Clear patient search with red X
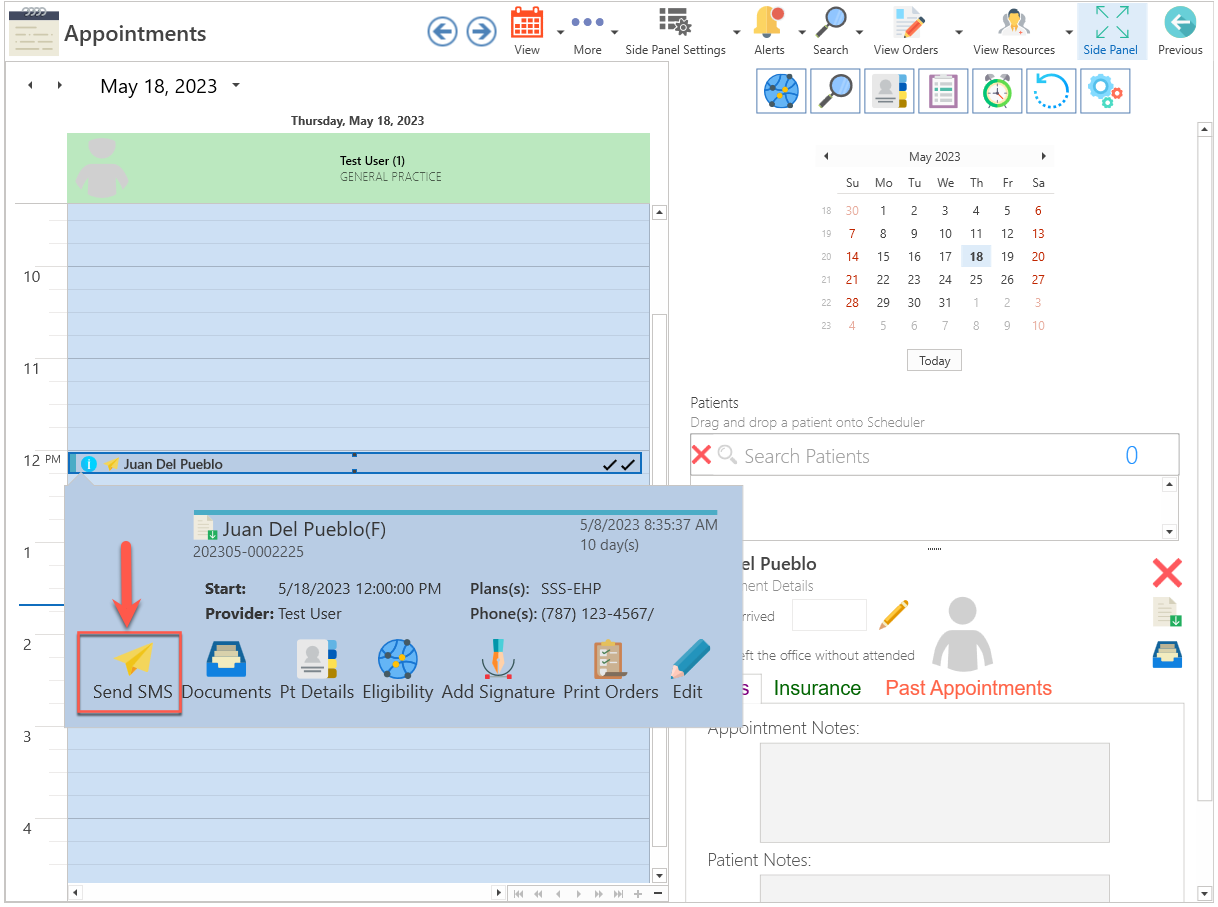 pos(702,455)
